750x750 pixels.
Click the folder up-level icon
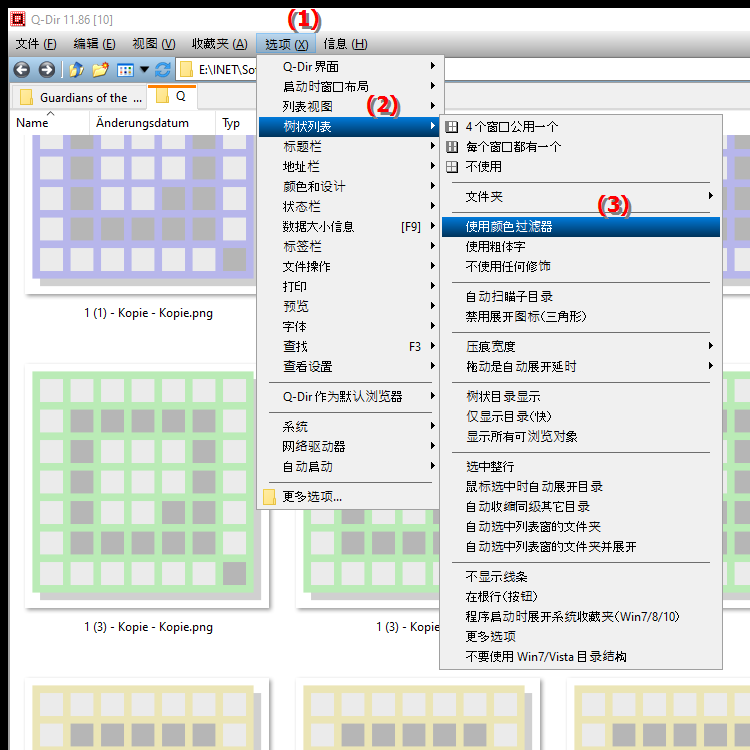[x=76, y=70]
